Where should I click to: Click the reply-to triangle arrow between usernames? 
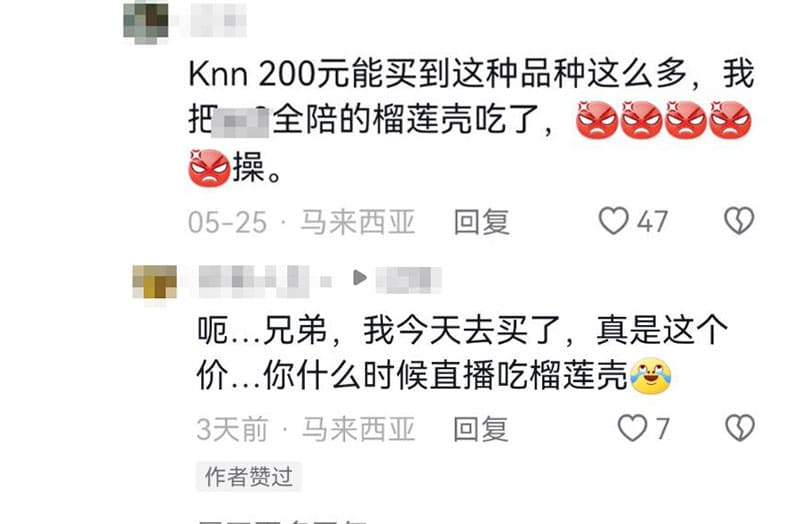pyautogui.click(x=360, y=278)
